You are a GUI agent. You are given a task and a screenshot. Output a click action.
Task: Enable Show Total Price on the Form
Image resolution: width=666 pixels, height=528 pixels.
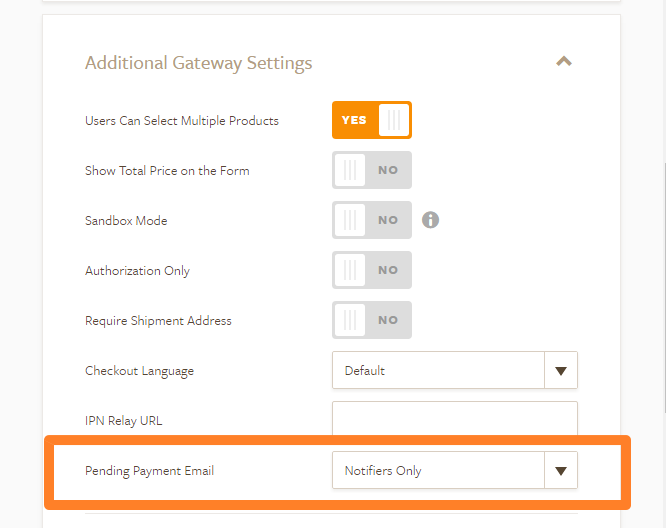click(371, 170)
